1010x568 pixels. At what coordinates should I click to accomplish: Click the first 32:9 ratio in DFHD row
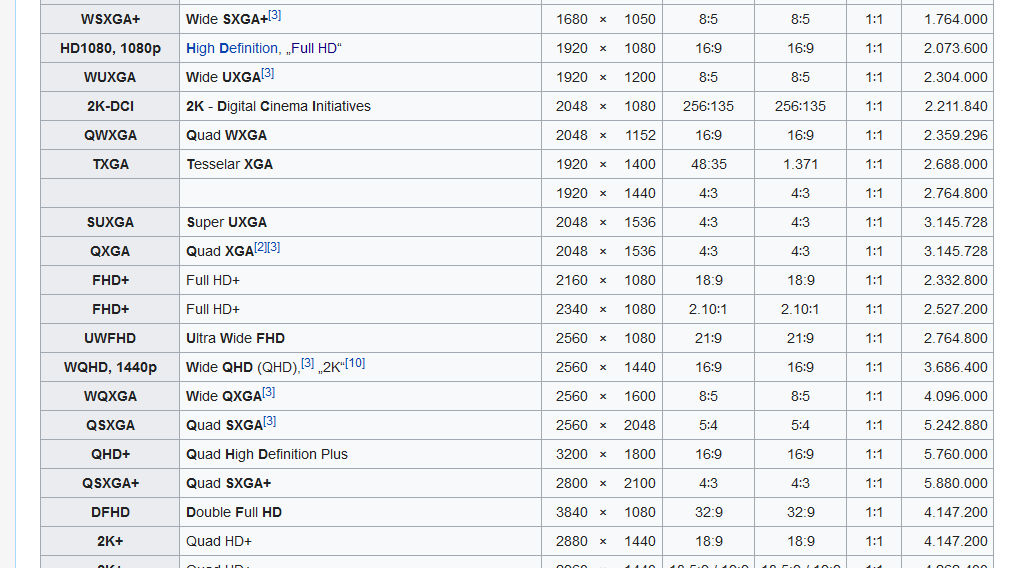709,512
